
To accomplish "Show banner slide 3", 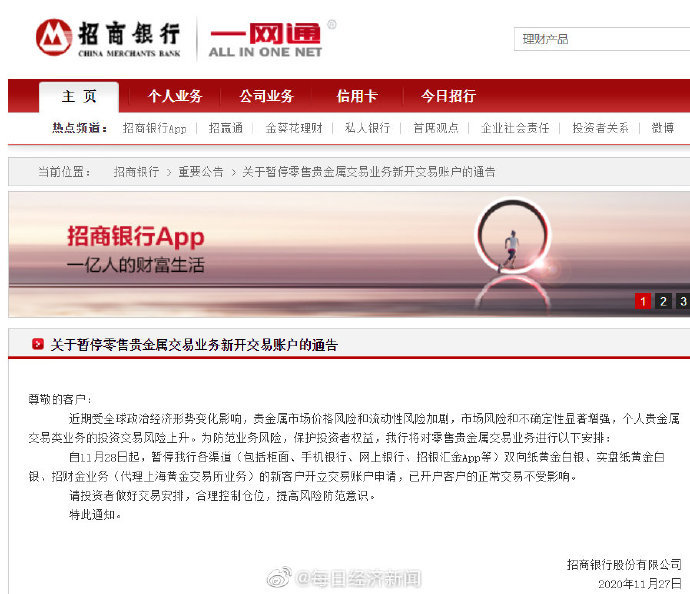I will pos(683,301).
